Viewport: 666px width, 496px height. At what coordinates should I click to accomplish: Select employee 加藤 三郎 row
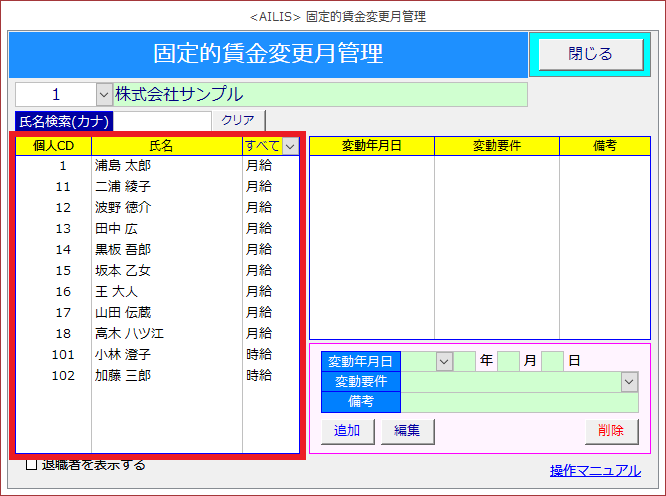(x=122, y=375)
